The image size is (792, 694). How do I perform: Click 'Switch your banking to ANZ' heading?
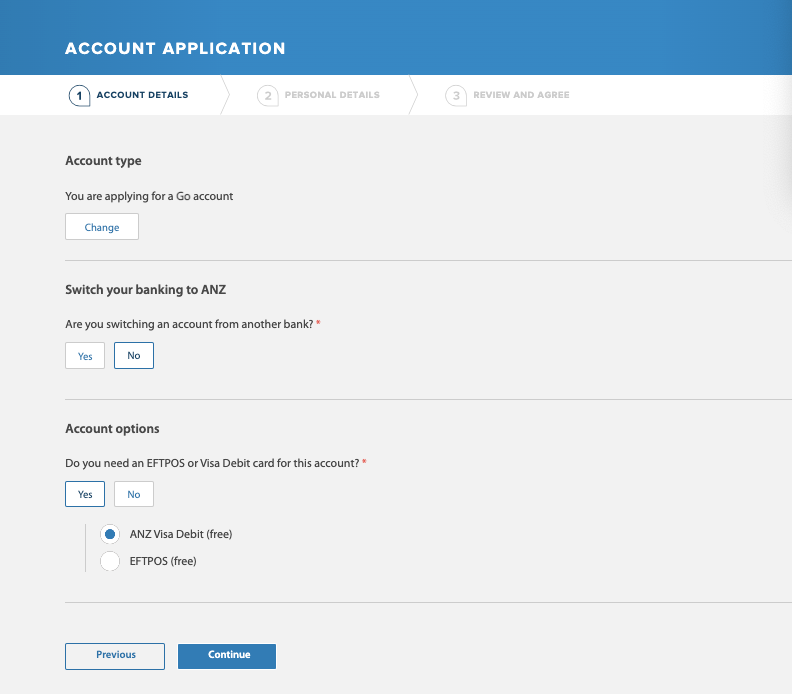[145, 290]
